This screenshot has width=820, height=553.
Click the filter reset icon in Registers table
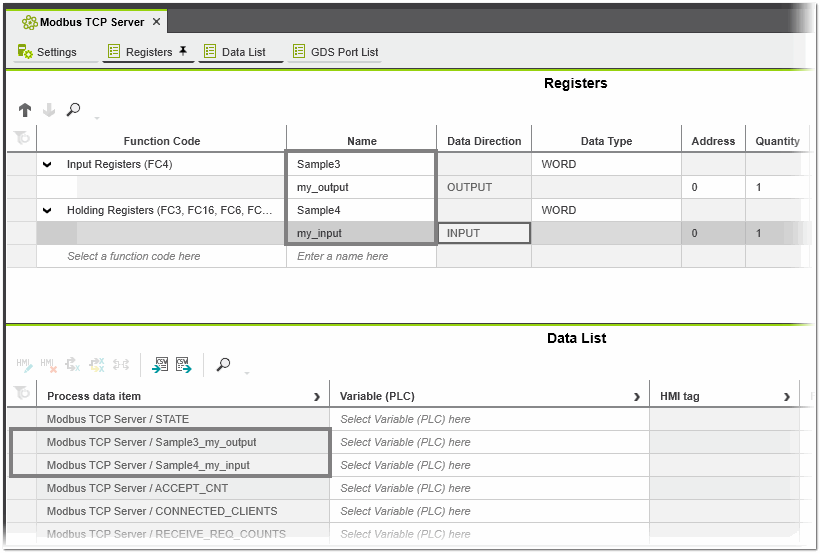pos(21,140)
